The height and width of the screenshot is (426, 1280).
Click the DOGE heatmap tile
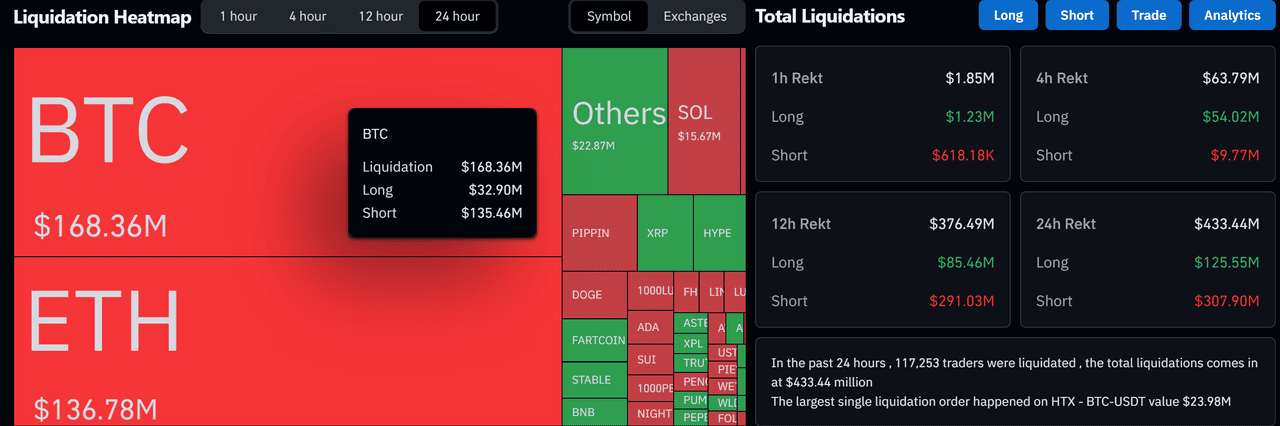(594, 295)
